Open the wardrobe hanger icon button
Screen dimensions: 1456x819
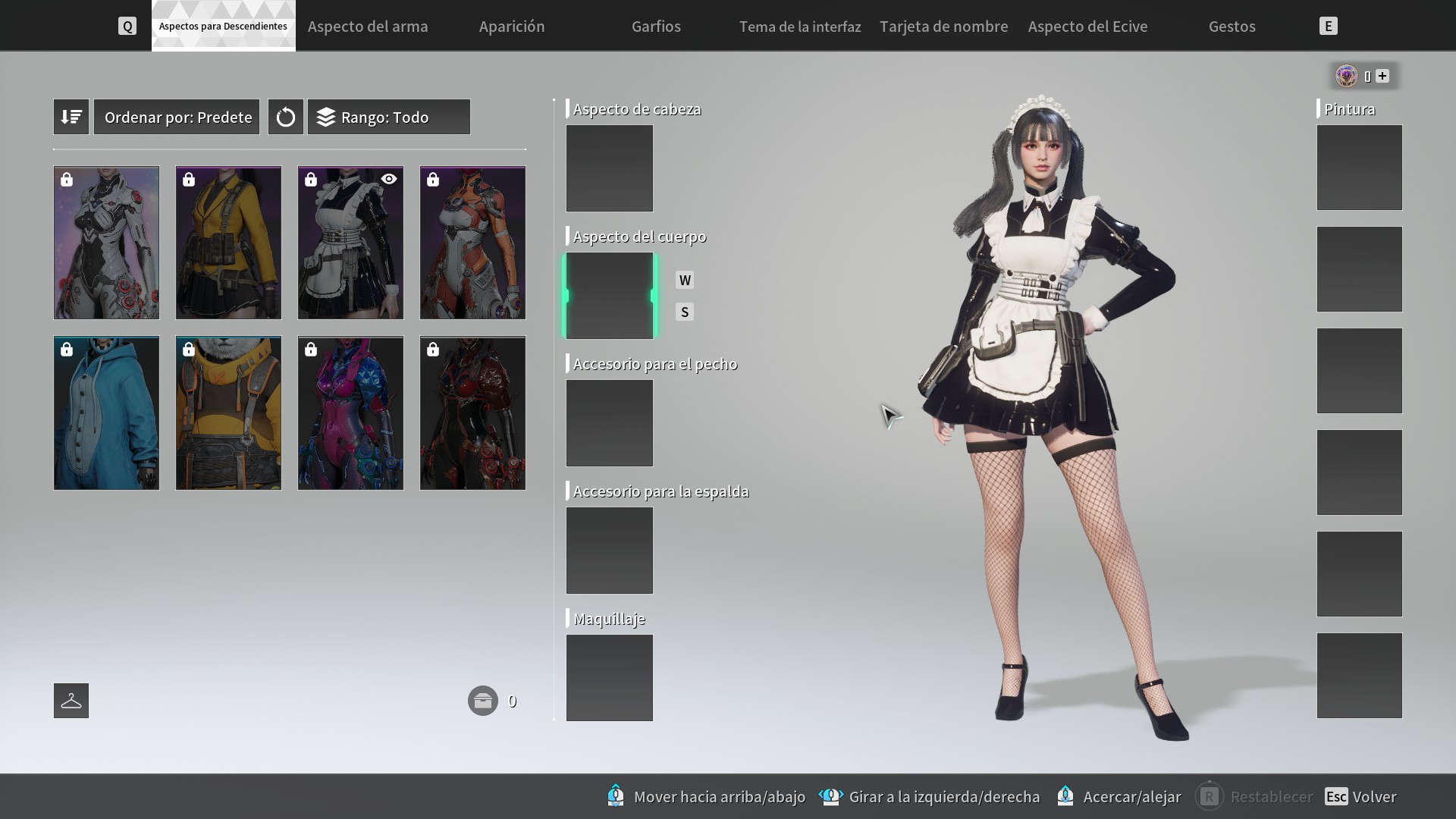pos(71,701)
